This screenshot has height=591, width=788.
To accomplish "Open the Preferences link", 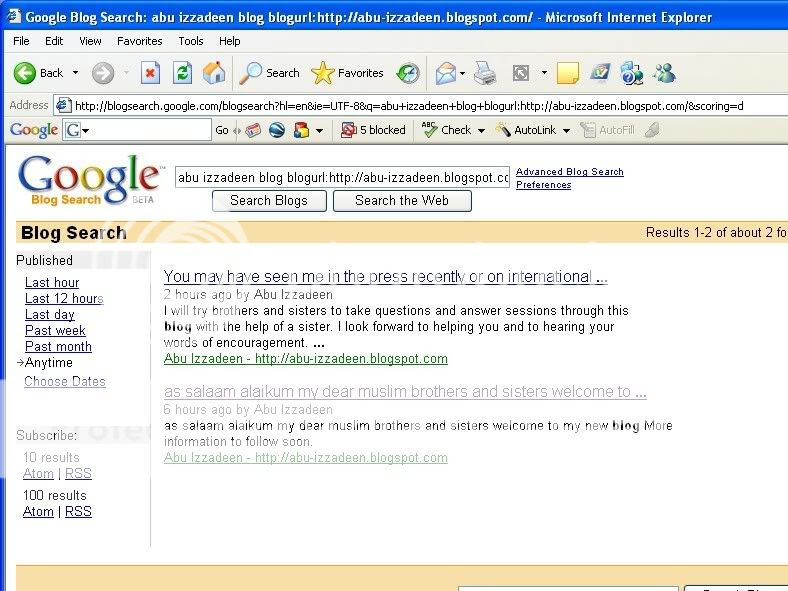I will coord(544,185).
